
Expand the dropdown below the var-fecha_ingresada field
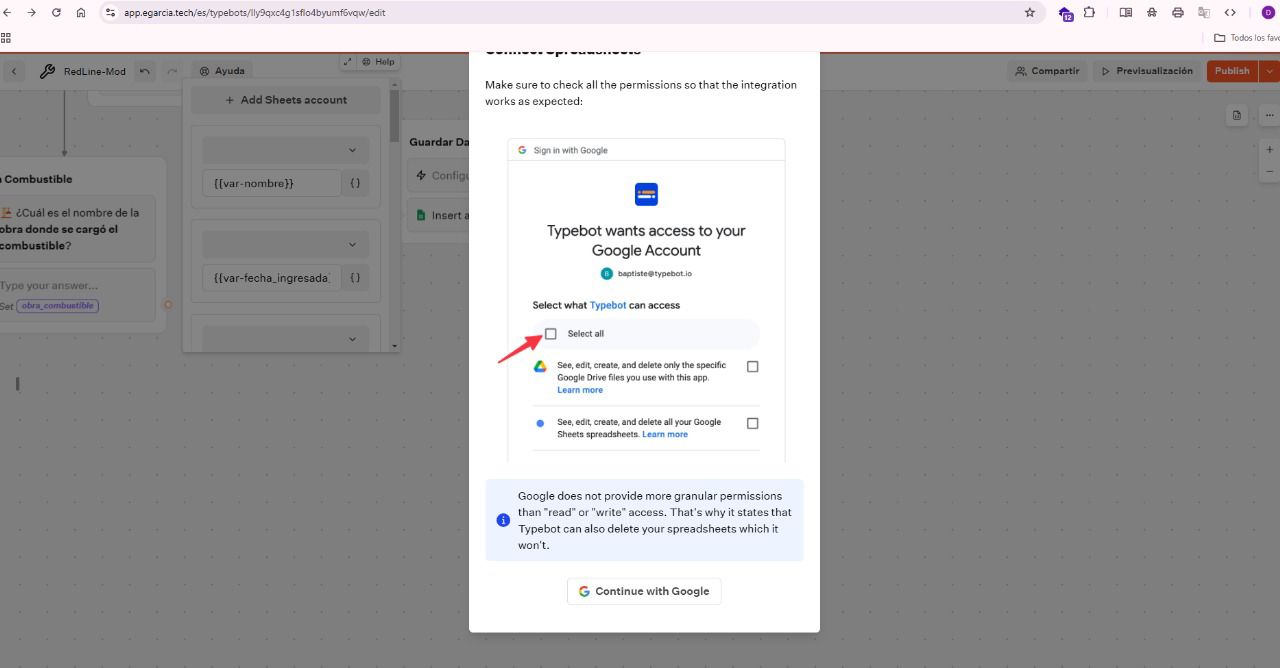286,339
